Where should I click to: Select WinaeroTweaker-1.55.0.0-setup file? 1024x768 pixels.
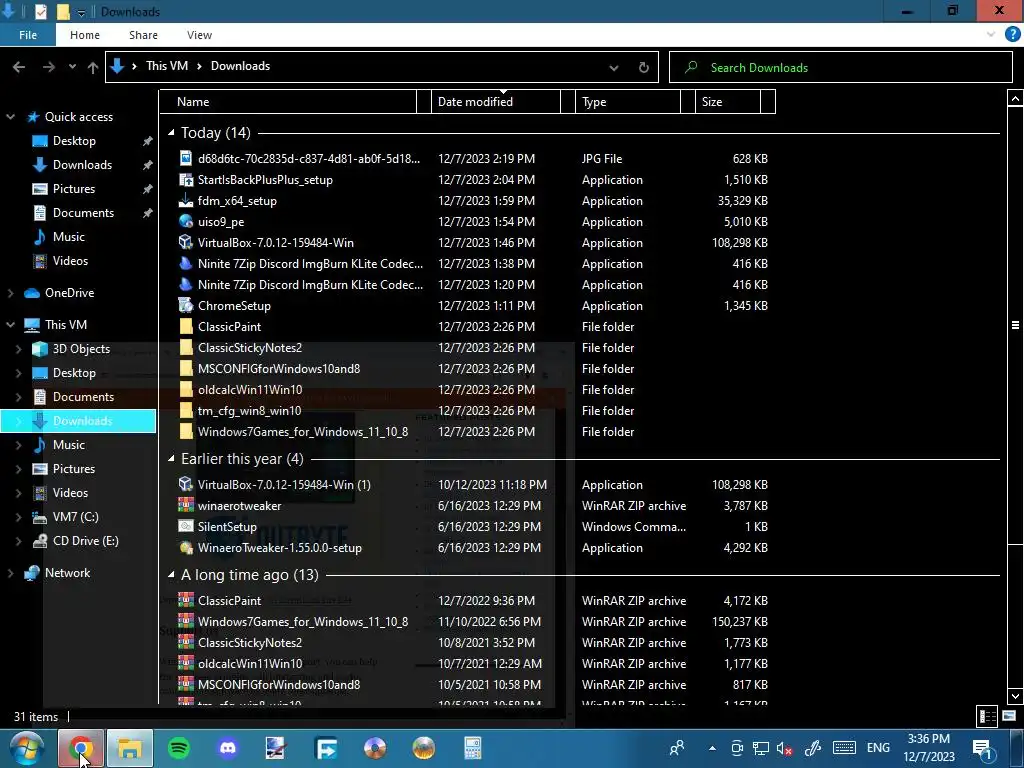(280, 547)
